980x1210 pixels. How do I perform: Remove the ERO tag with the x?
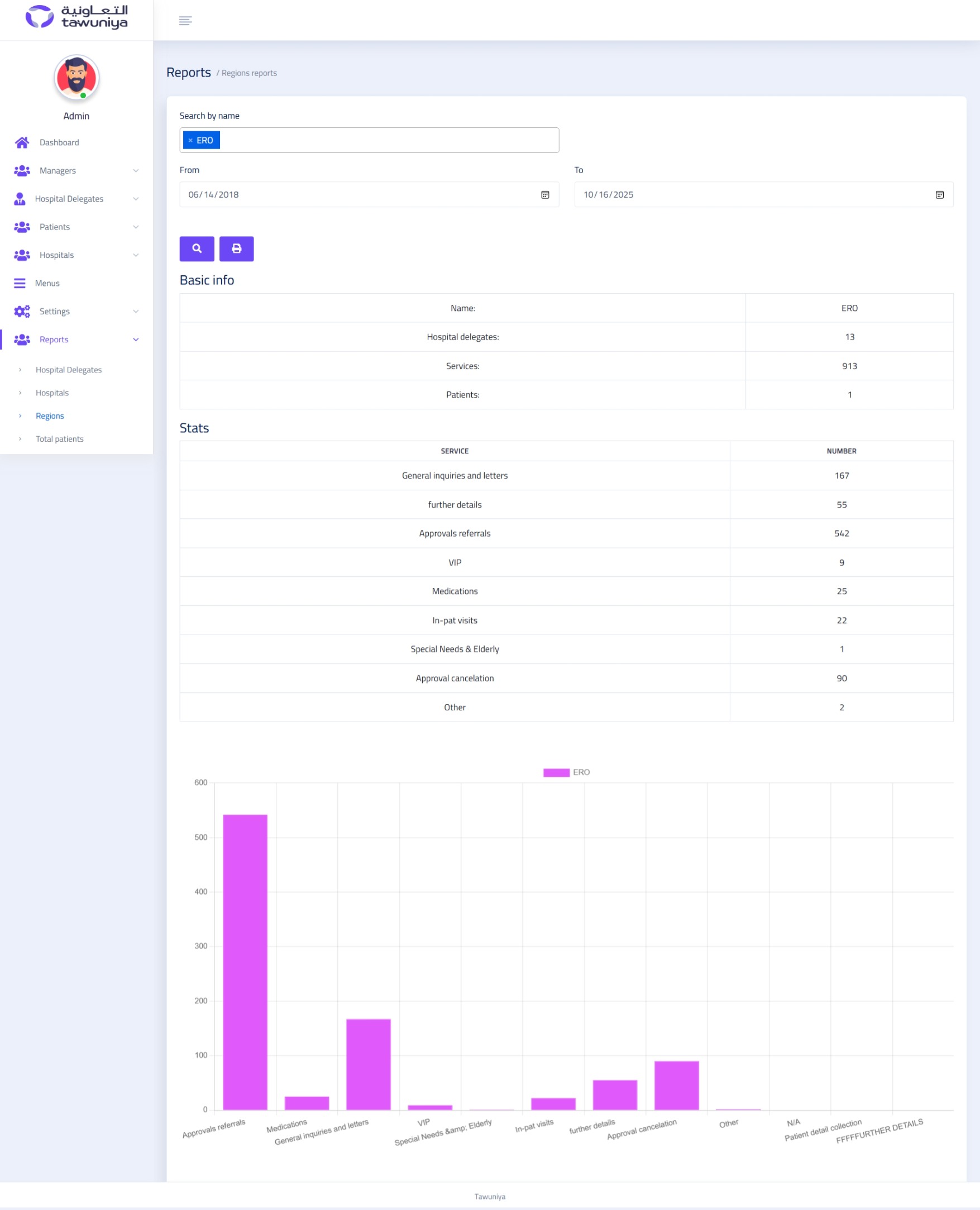pos(190,141)
